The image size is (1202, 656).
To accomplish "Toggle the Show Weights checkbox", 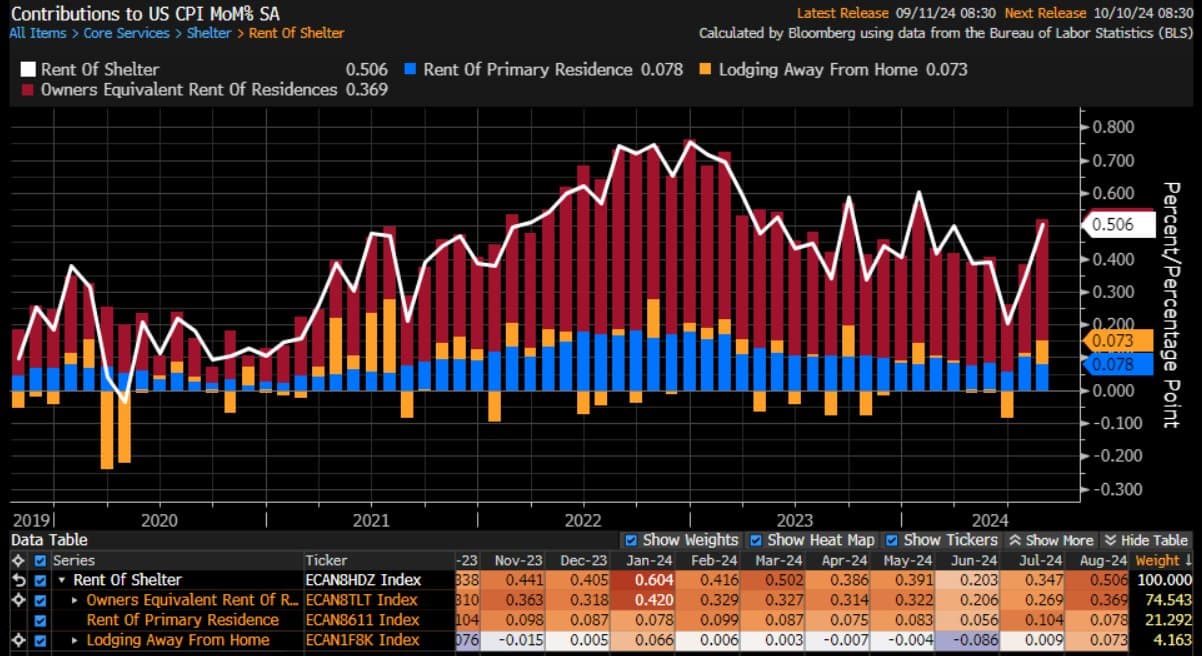I will click(x=631, y=540).
